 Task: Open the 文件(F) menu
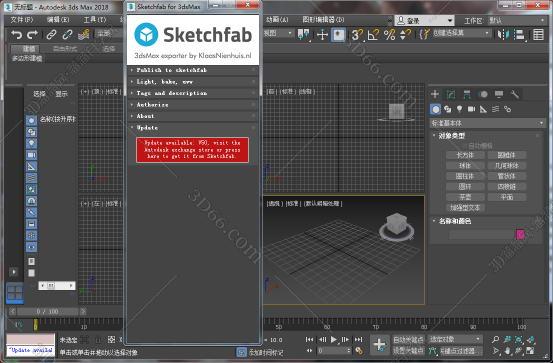(x=22, y=19)
